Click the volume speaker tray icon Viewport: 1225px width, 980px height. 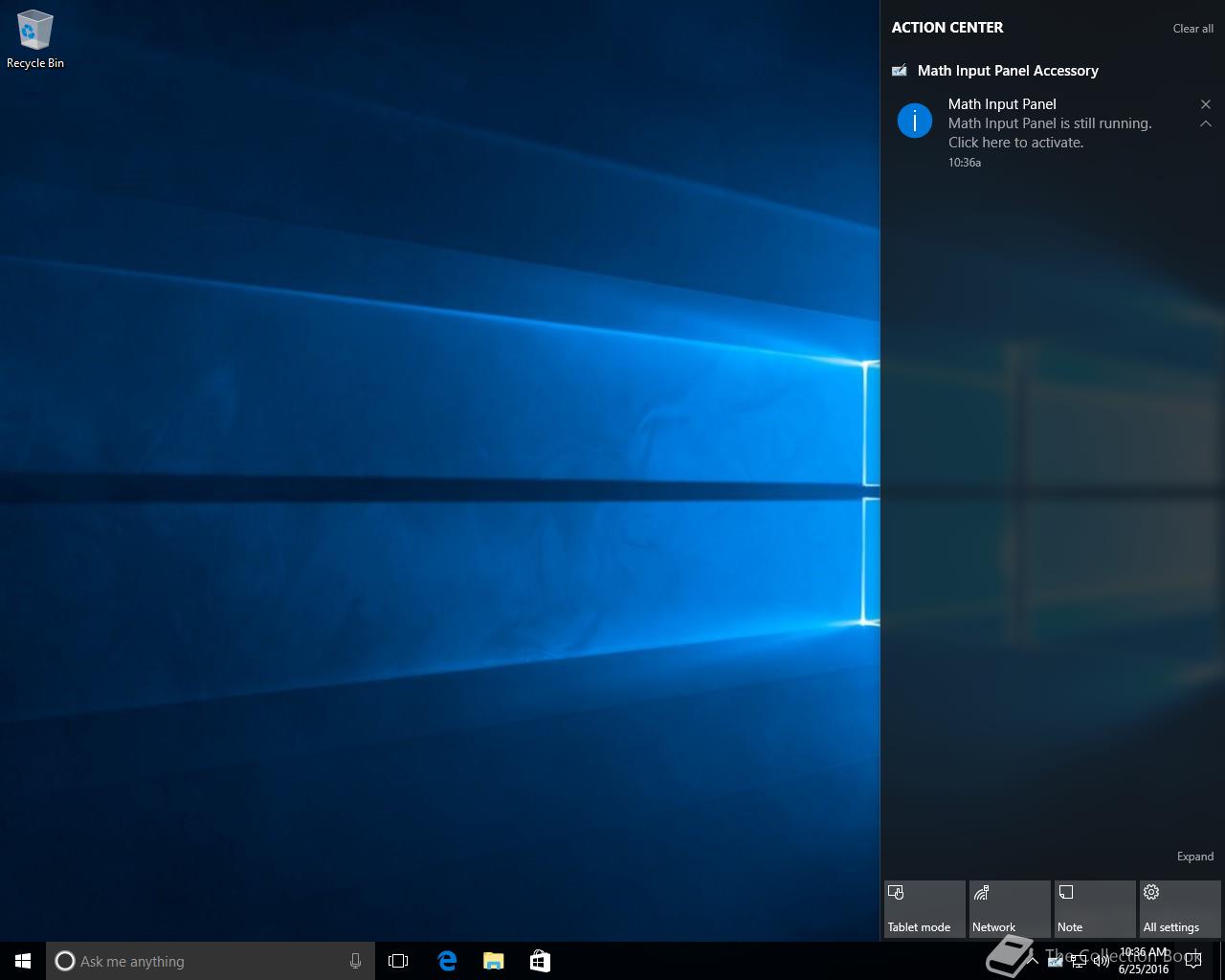pyautogui.click(x=1102, y=962)
